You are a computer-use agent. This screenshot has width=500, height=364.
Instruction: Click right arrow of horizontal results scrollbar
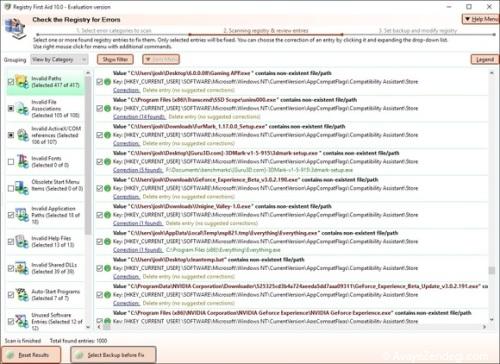pos(484,327)
